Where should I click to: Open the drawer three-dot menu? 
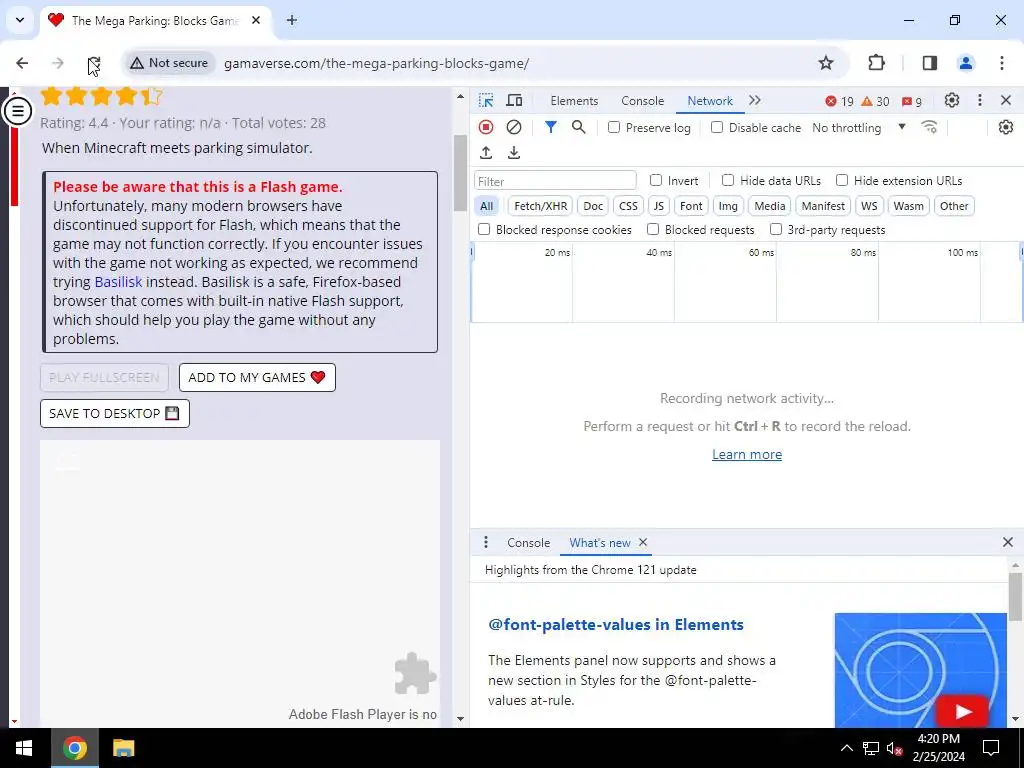(485, 543)
